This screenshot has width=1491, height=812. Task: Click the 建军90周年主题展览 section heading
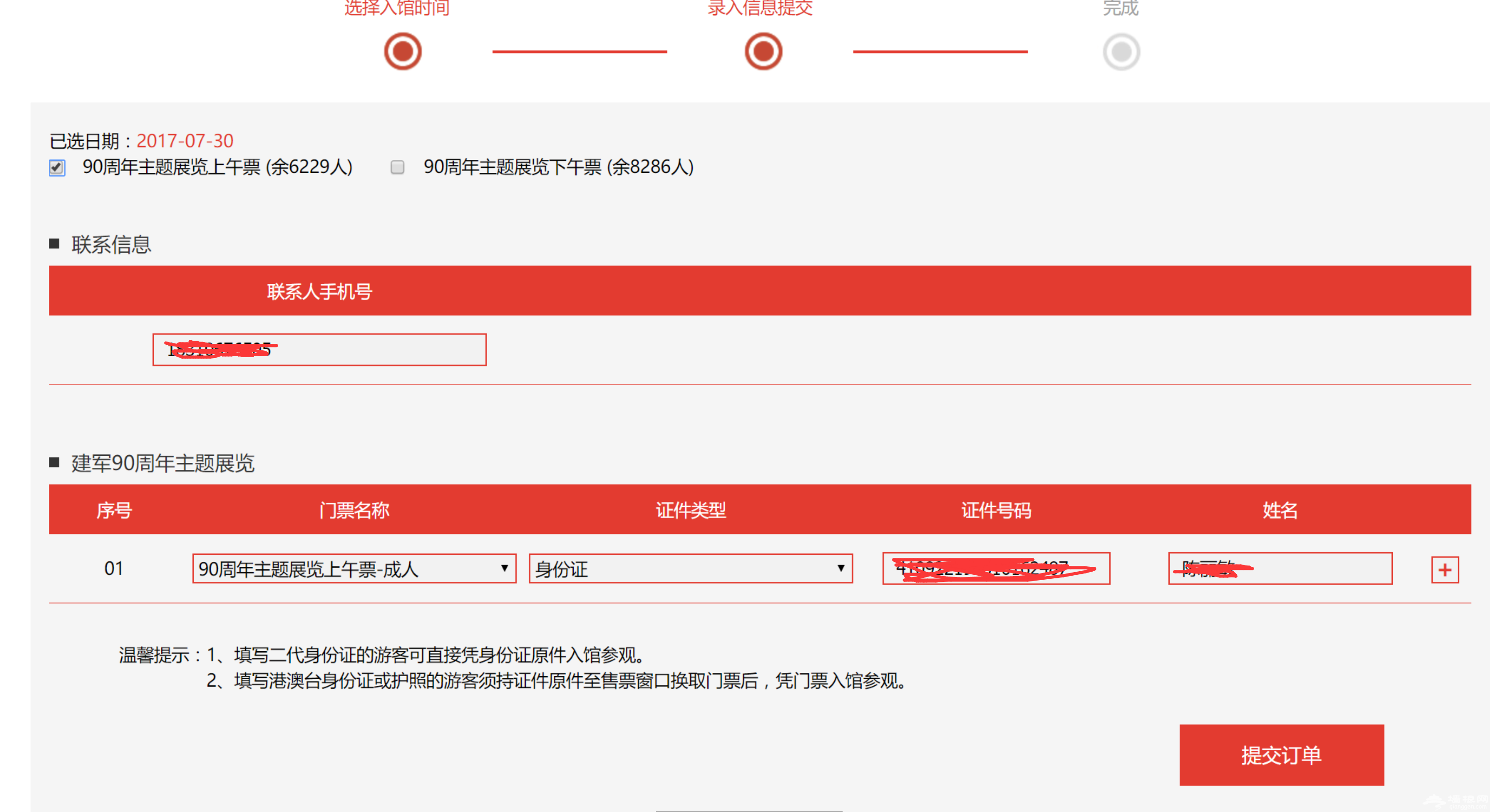coord(163,463)
